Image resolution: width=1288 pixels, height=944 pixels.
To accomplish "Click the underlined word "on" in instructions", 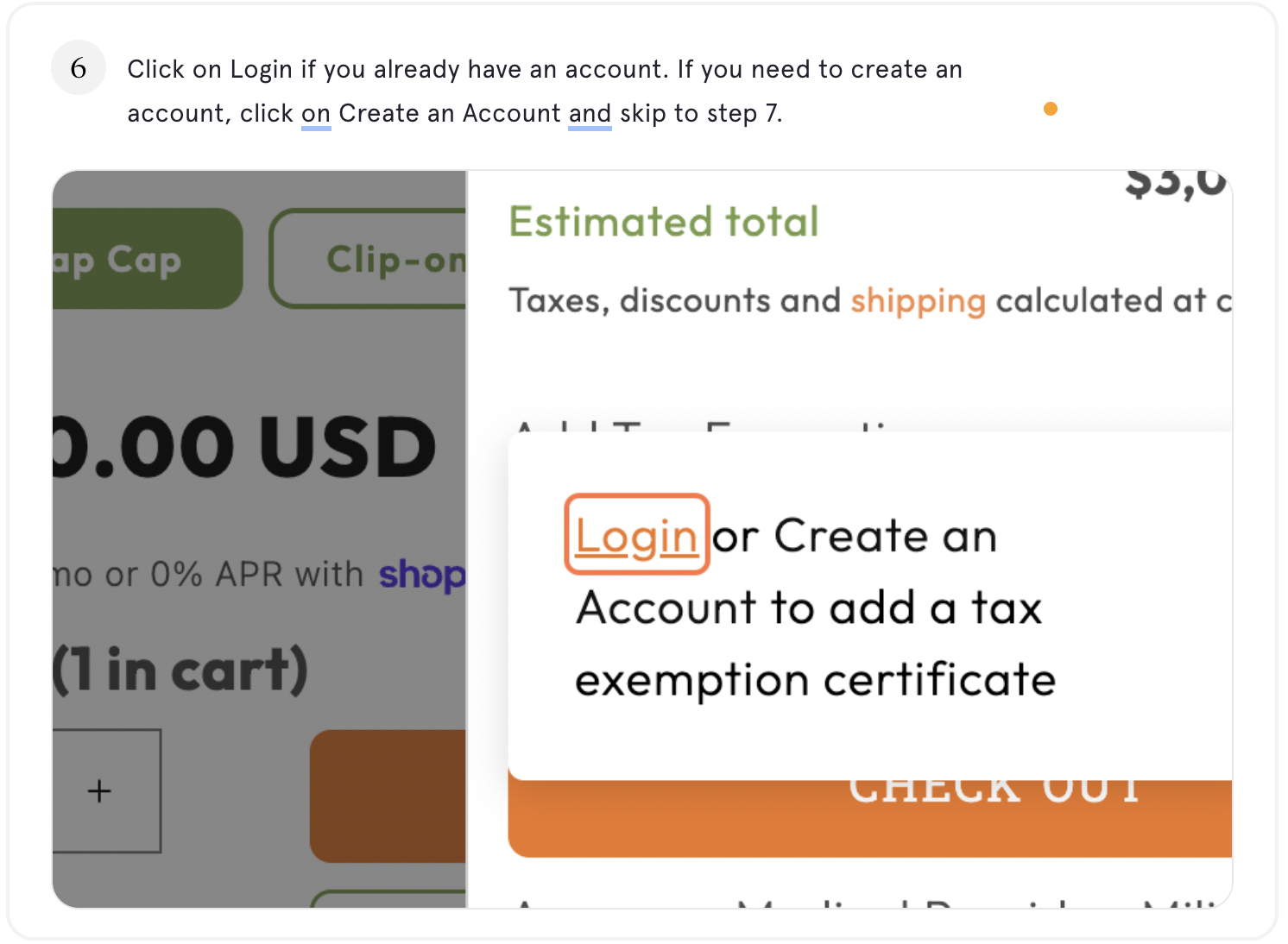I will [x=316, y=114].
